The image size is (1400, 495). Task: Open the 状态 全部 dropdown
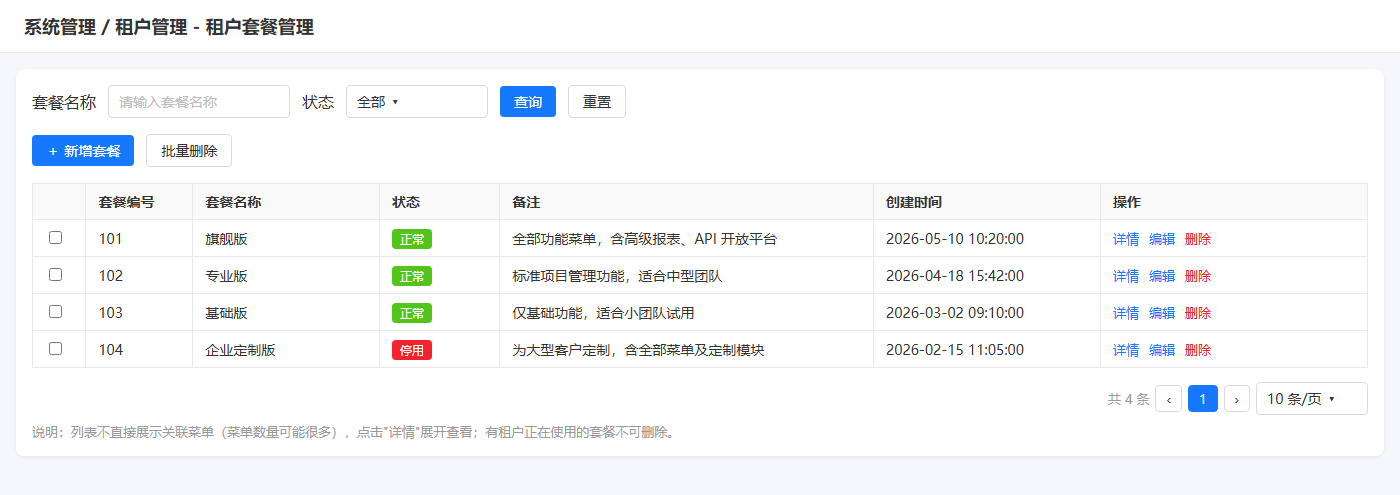pos(417,102)
